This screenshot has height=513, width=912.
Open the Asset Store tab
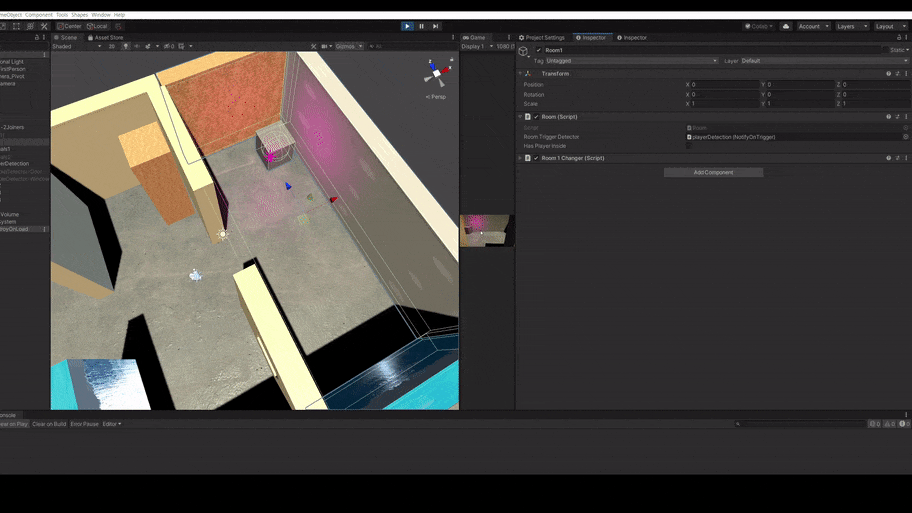tap(105, 37)
